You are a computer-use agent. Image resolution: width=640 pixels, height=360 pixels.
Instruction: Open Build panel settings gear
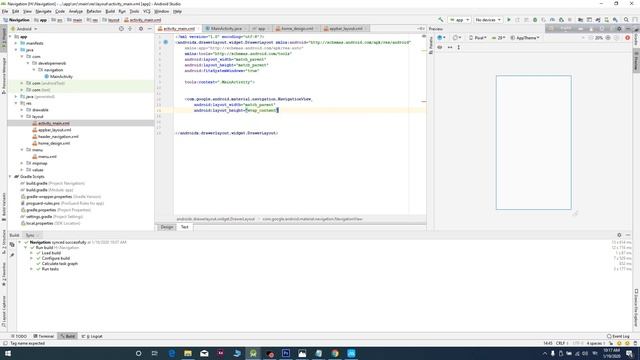tap(619, 235)
